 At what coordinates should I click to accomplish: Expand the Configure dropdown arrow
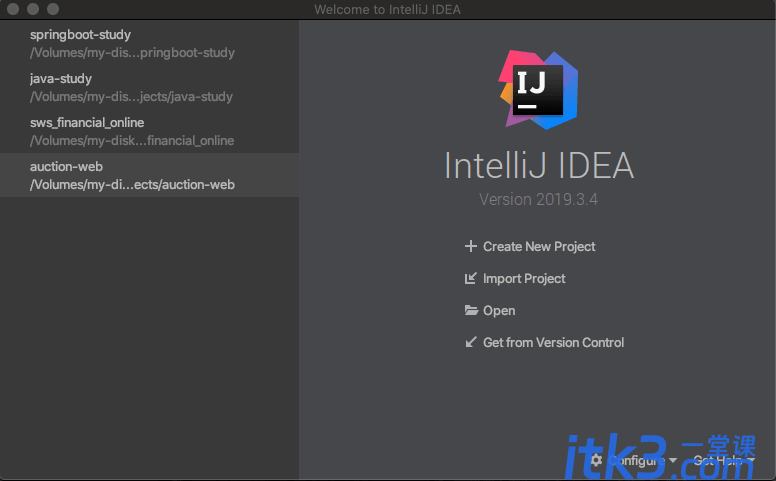[x=673, y=461]
